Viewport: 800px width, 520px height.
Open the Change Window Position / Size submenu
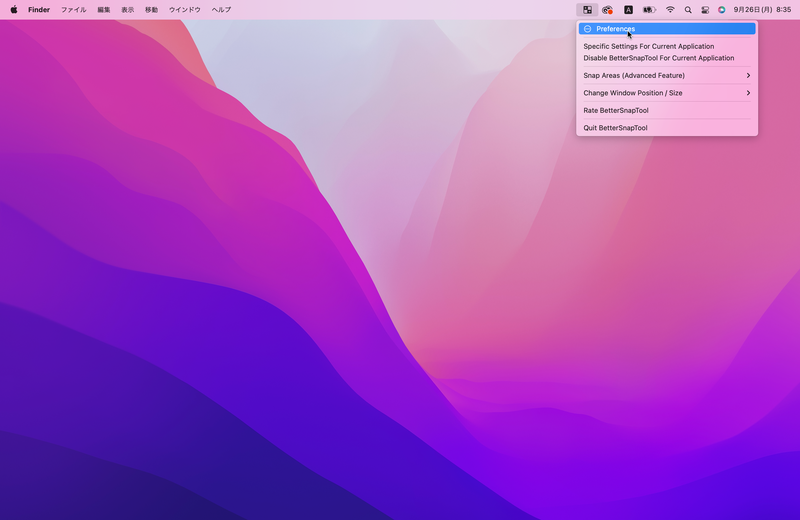pyautogui.click(x=667, y=93)
